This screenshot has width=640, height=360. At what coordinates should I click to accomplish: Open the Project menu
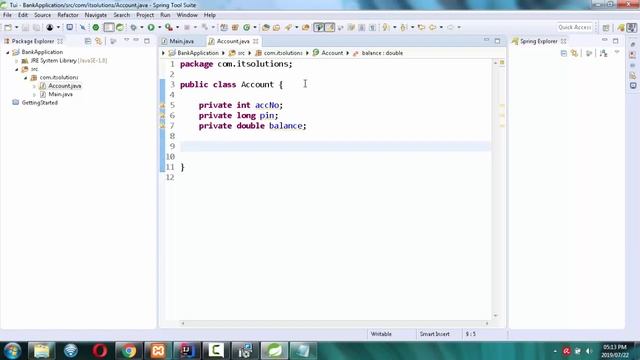pyautogui.click(x=145, y=15)
